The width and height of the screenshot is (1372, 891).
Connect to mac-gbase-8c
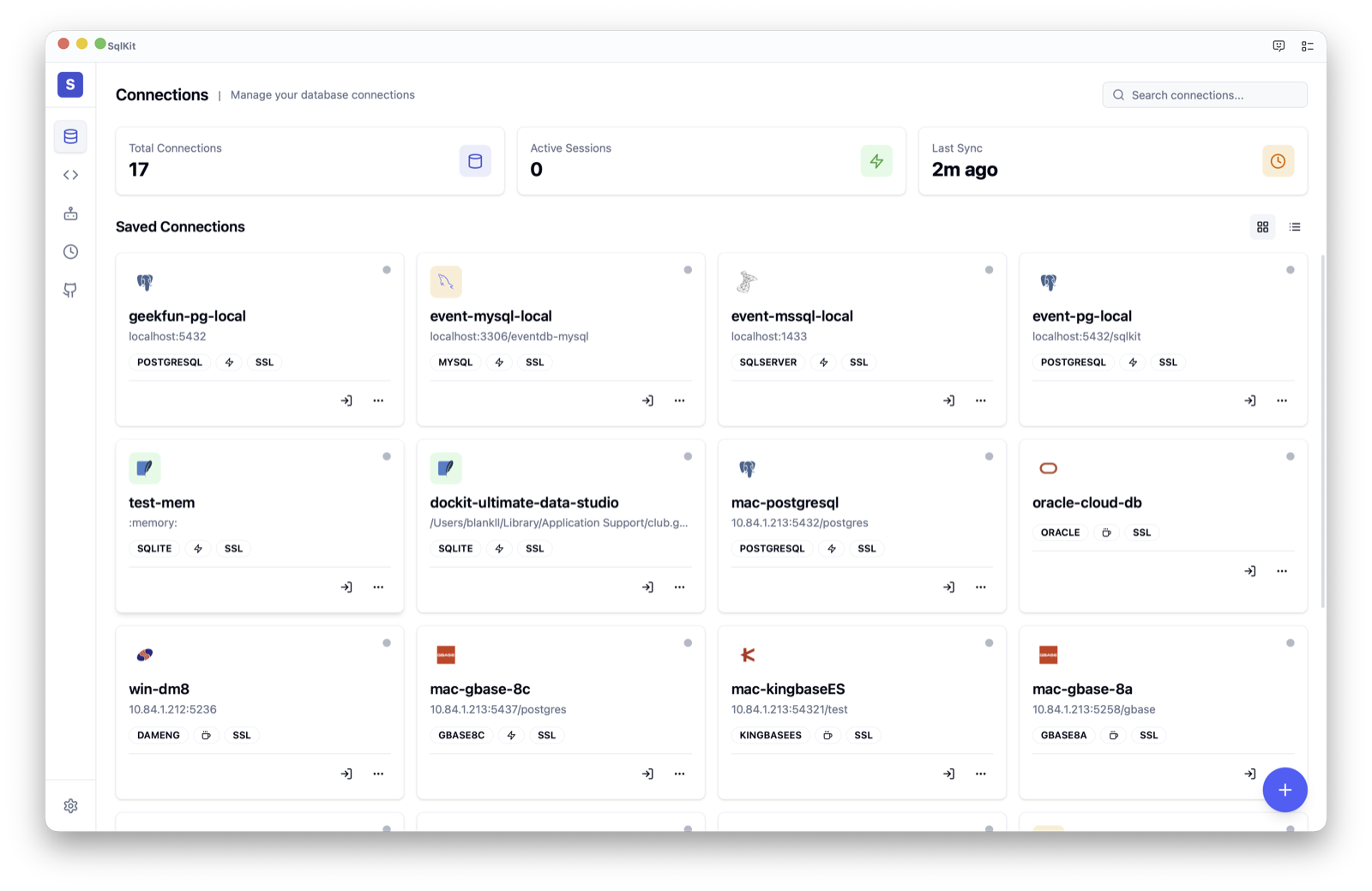[x=647, y=774]
